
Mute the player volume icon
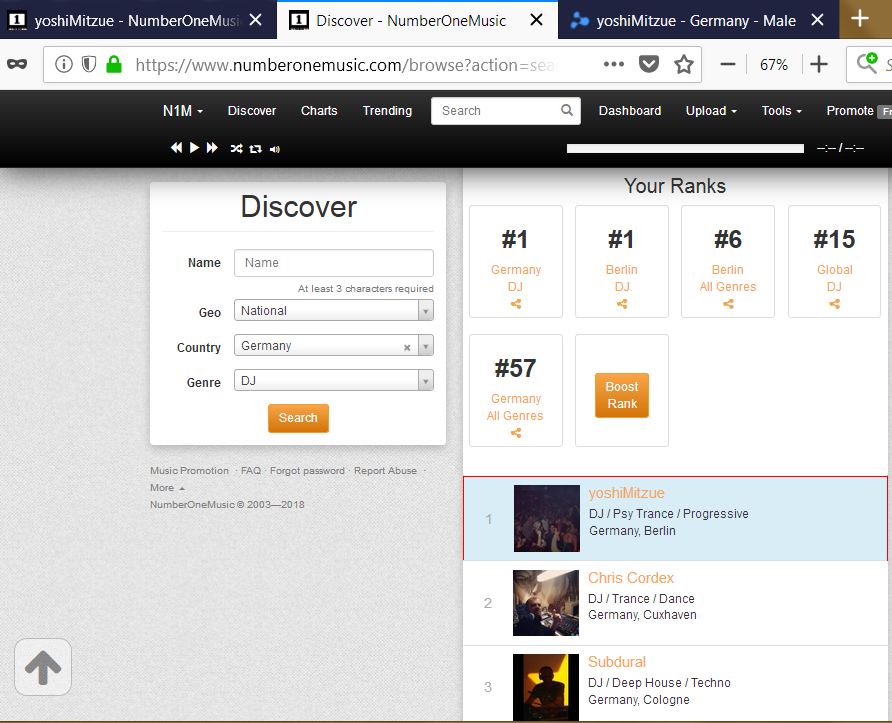coord(275,150)
